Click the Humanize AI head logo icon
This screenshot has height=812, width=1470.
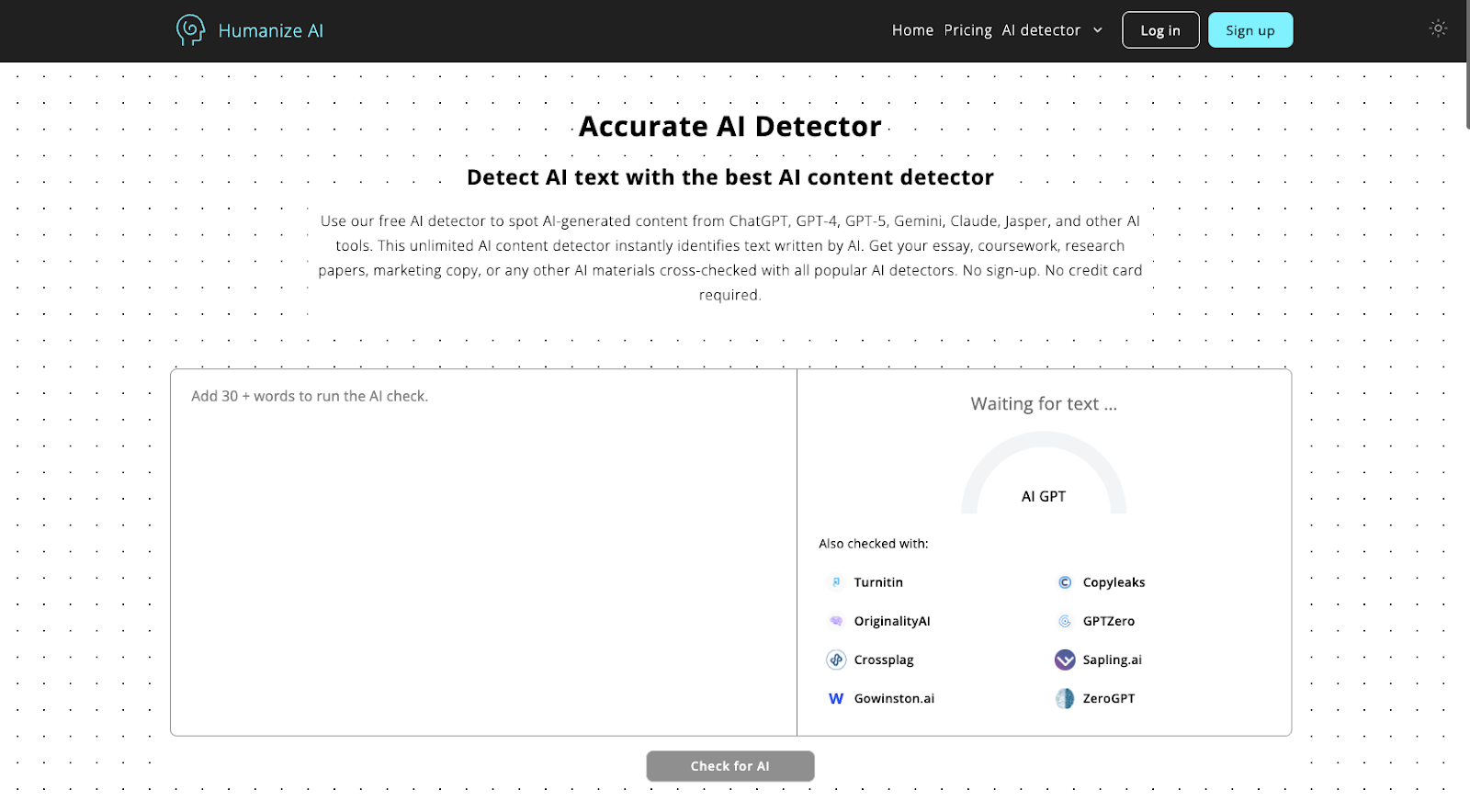pos(190,30)
